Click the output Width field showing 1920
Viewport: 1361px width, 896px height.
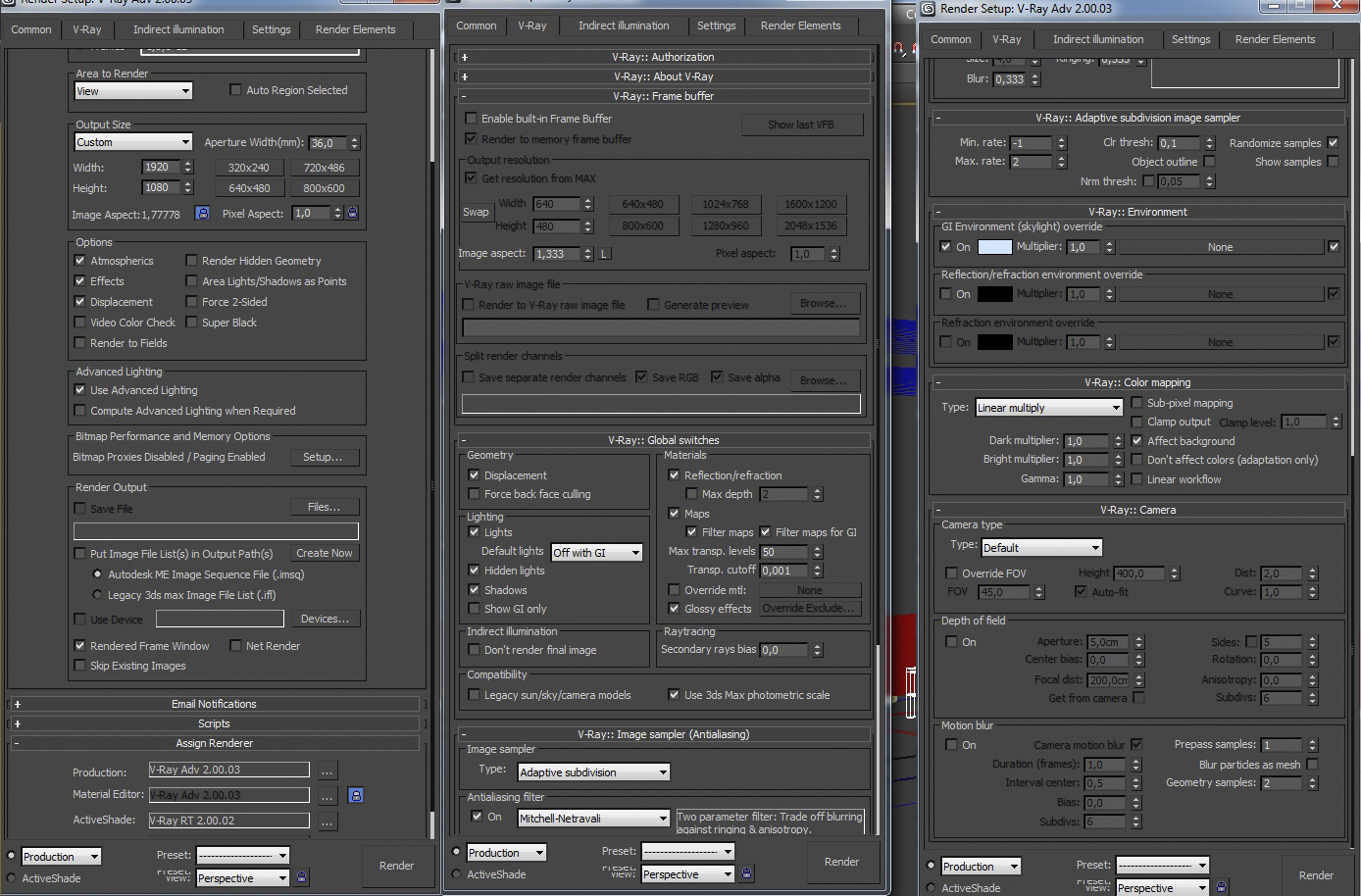click(x=162, y=168)
